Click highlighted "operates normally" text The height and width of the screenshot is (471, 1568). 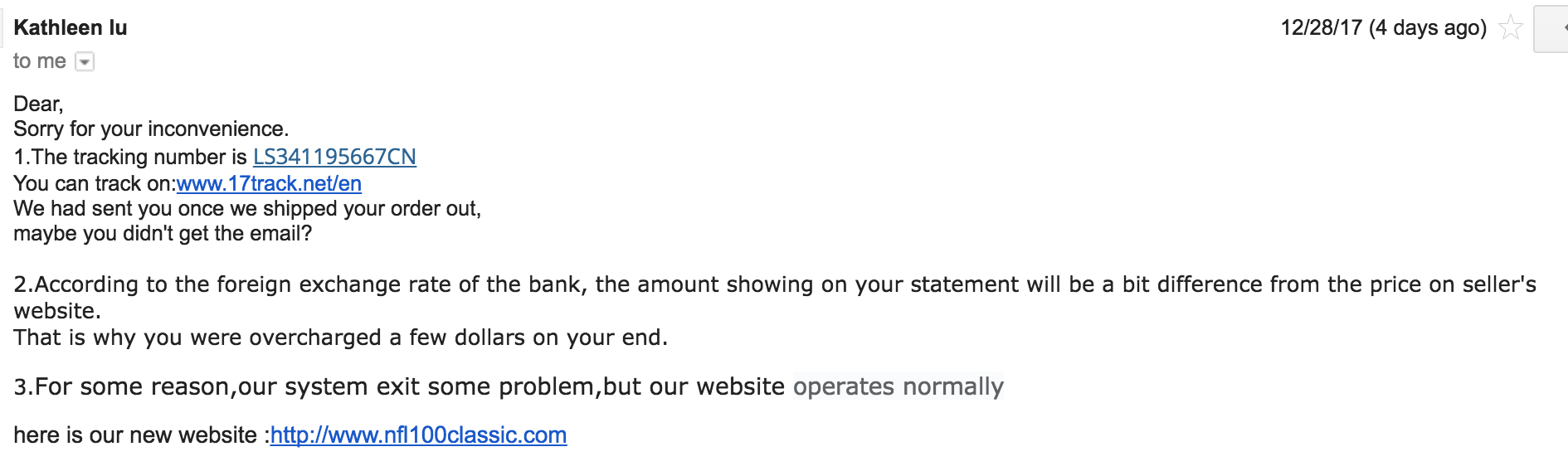coord(898,386)
